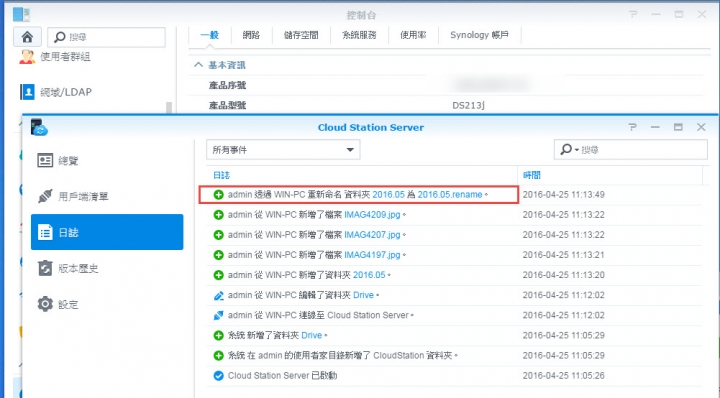Viewport: 720px width, 398px height.
Task: Switch to the 網路 tab
Action: [x=251, y=35]
